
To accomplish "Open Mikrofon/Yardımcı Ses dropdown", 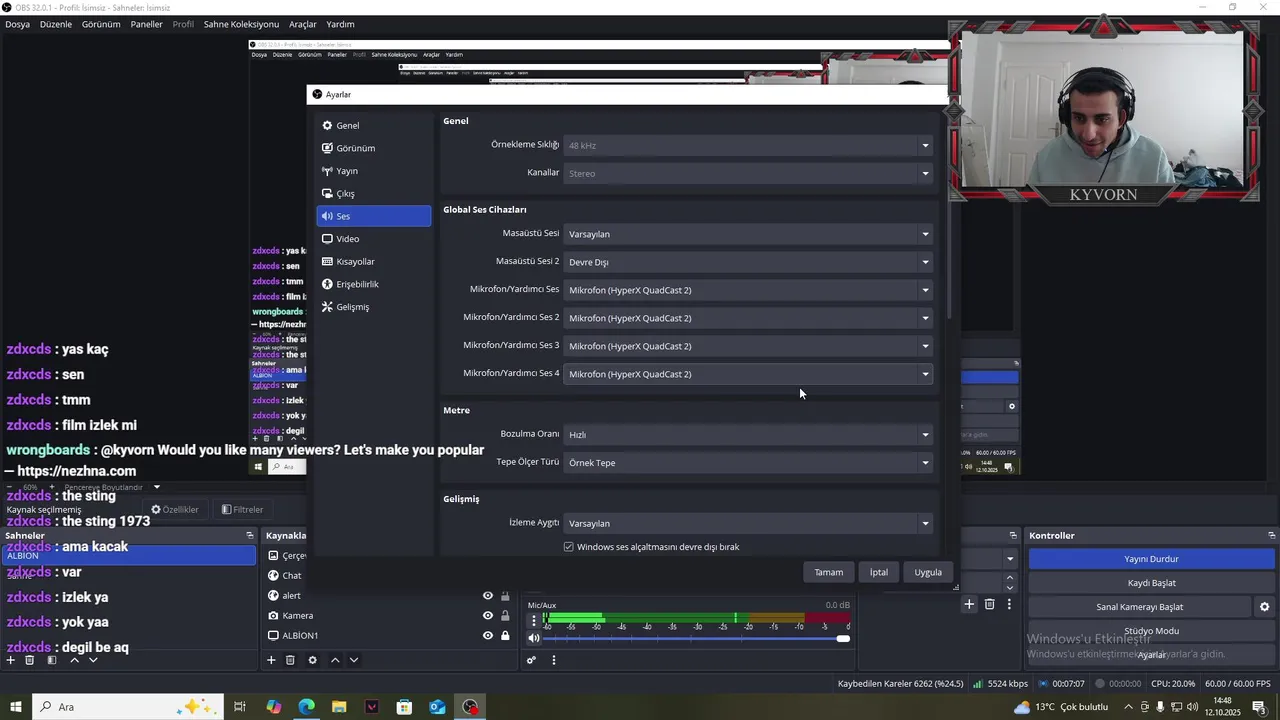I will click(x=748, y=290).
